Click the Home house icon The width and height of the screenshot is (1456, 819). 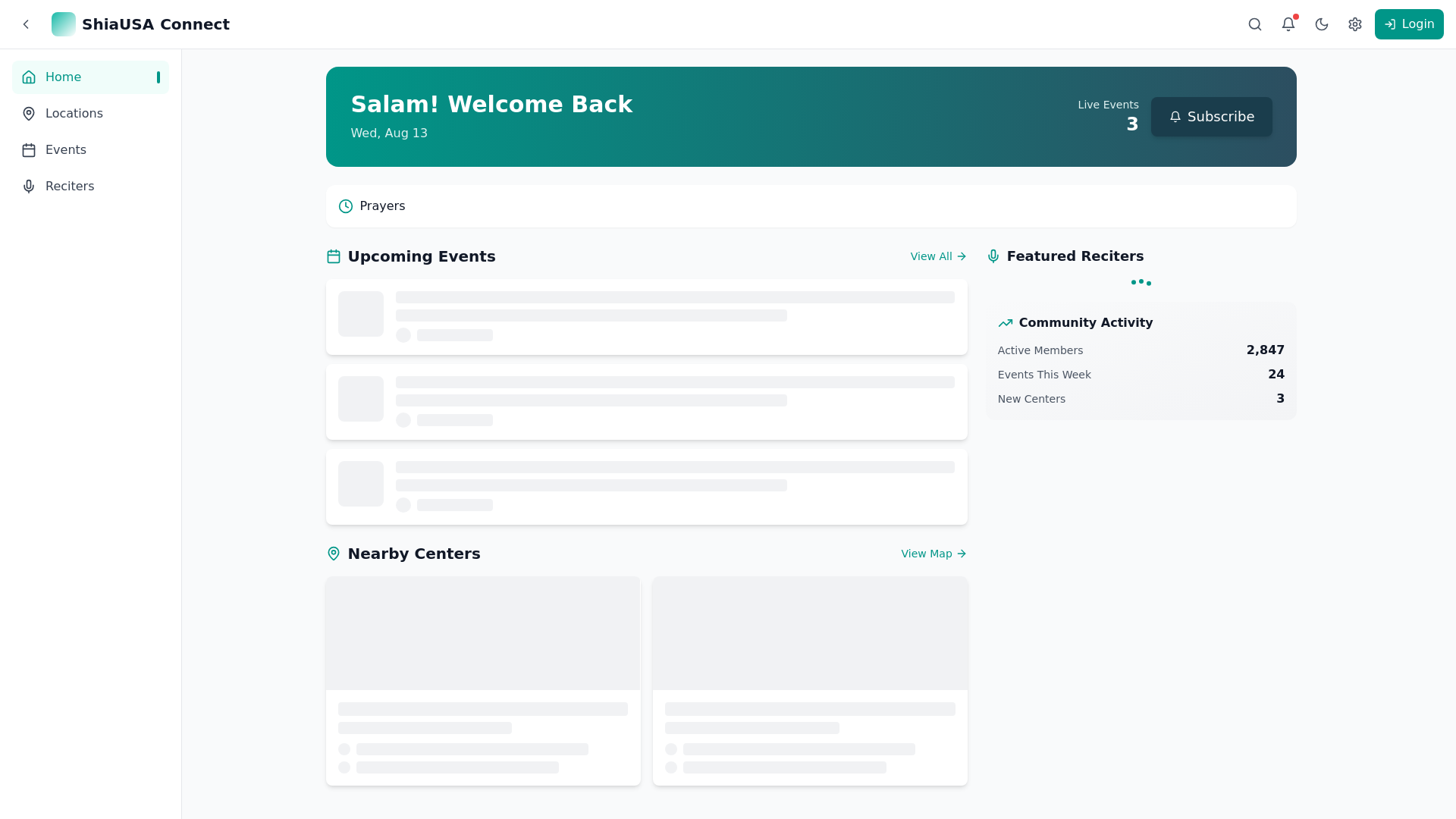(x=29, y=77)
